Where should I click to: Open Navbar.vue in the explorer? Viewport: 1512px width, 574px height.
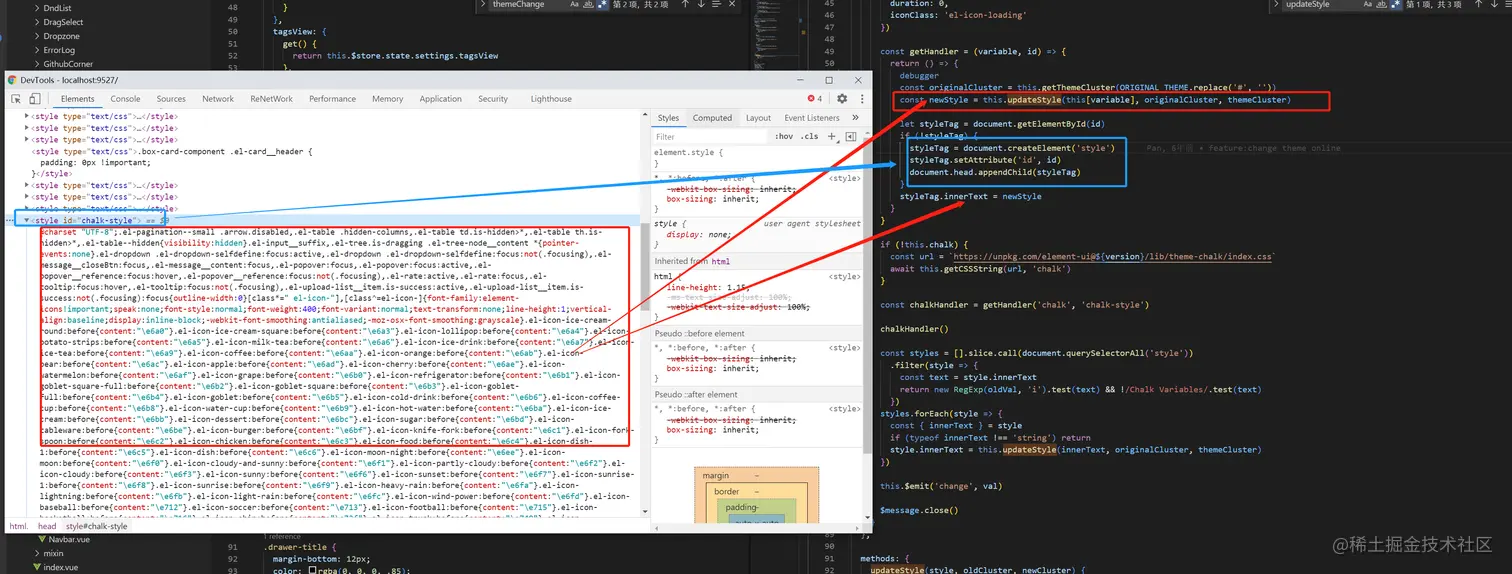(70, 539)
